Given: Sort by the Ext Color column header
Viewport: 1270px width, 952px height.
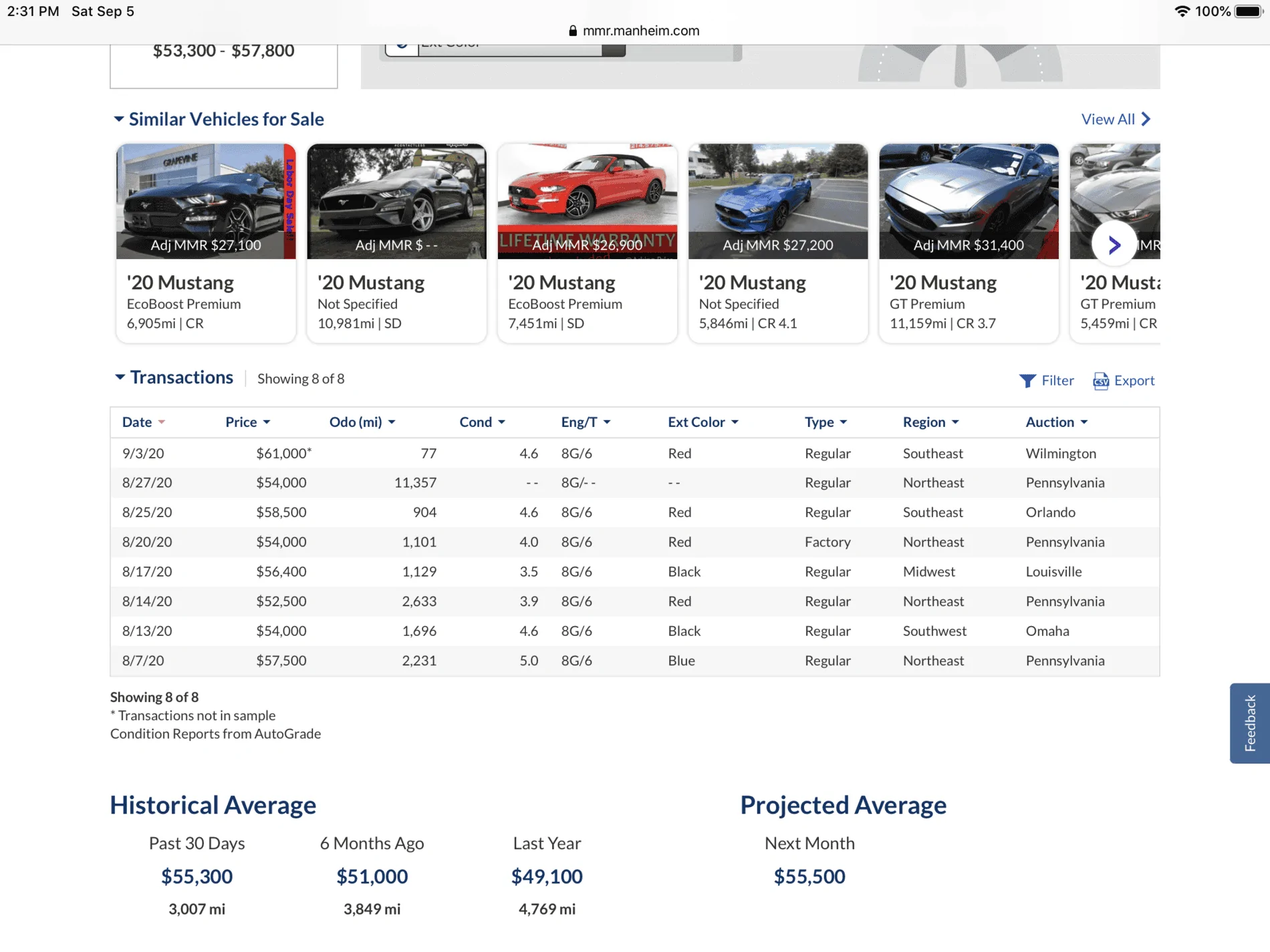Looking at the screenshot, I should (x=703, y=422).
